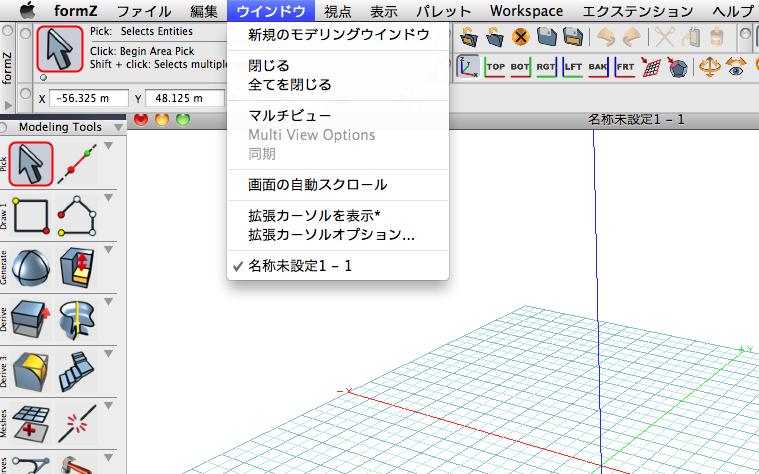Select the Stair tool
759x474 pixels.
[x=77, y=372]
